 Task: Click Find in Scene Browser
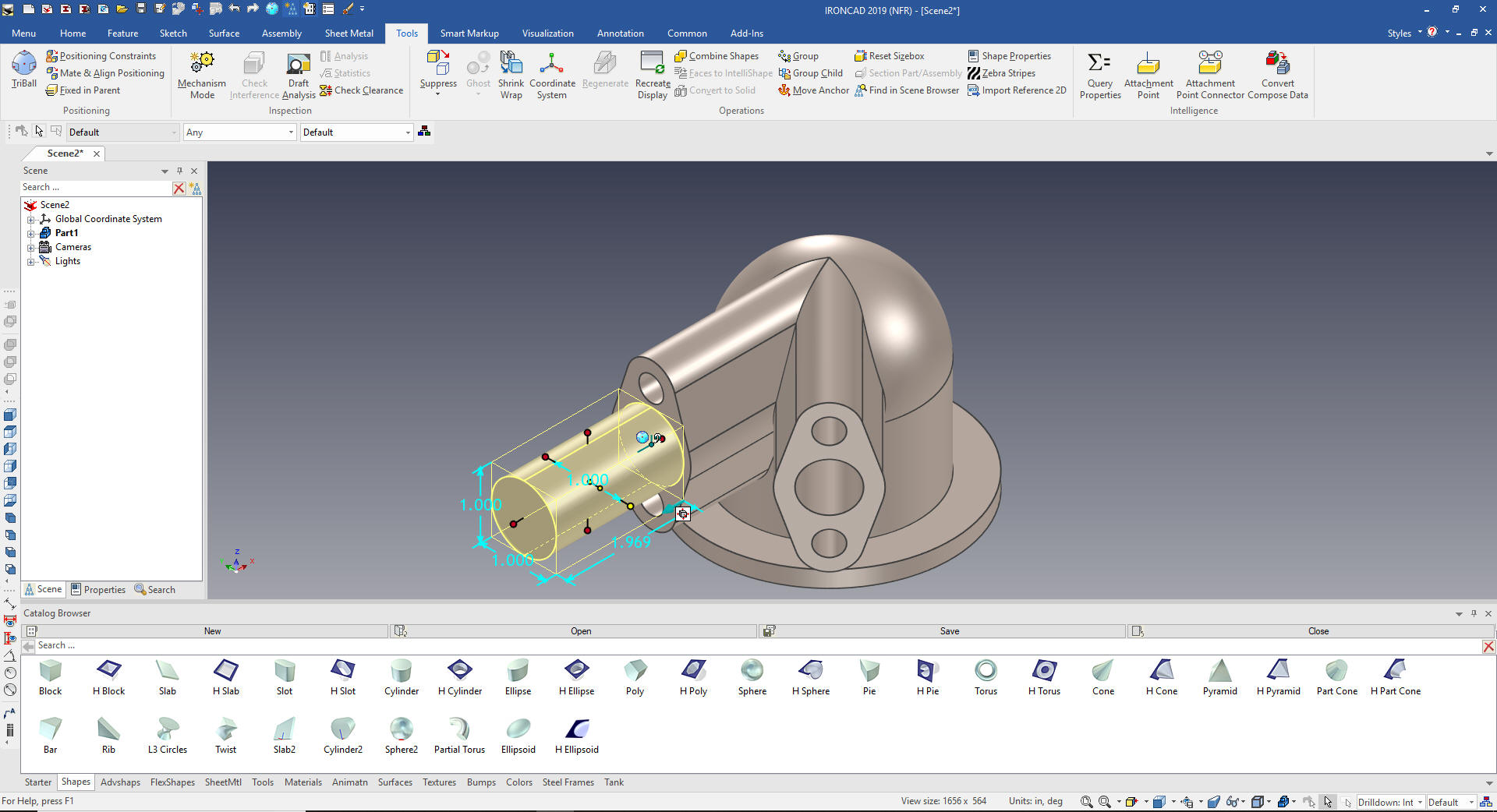click(x=907, y=90)
